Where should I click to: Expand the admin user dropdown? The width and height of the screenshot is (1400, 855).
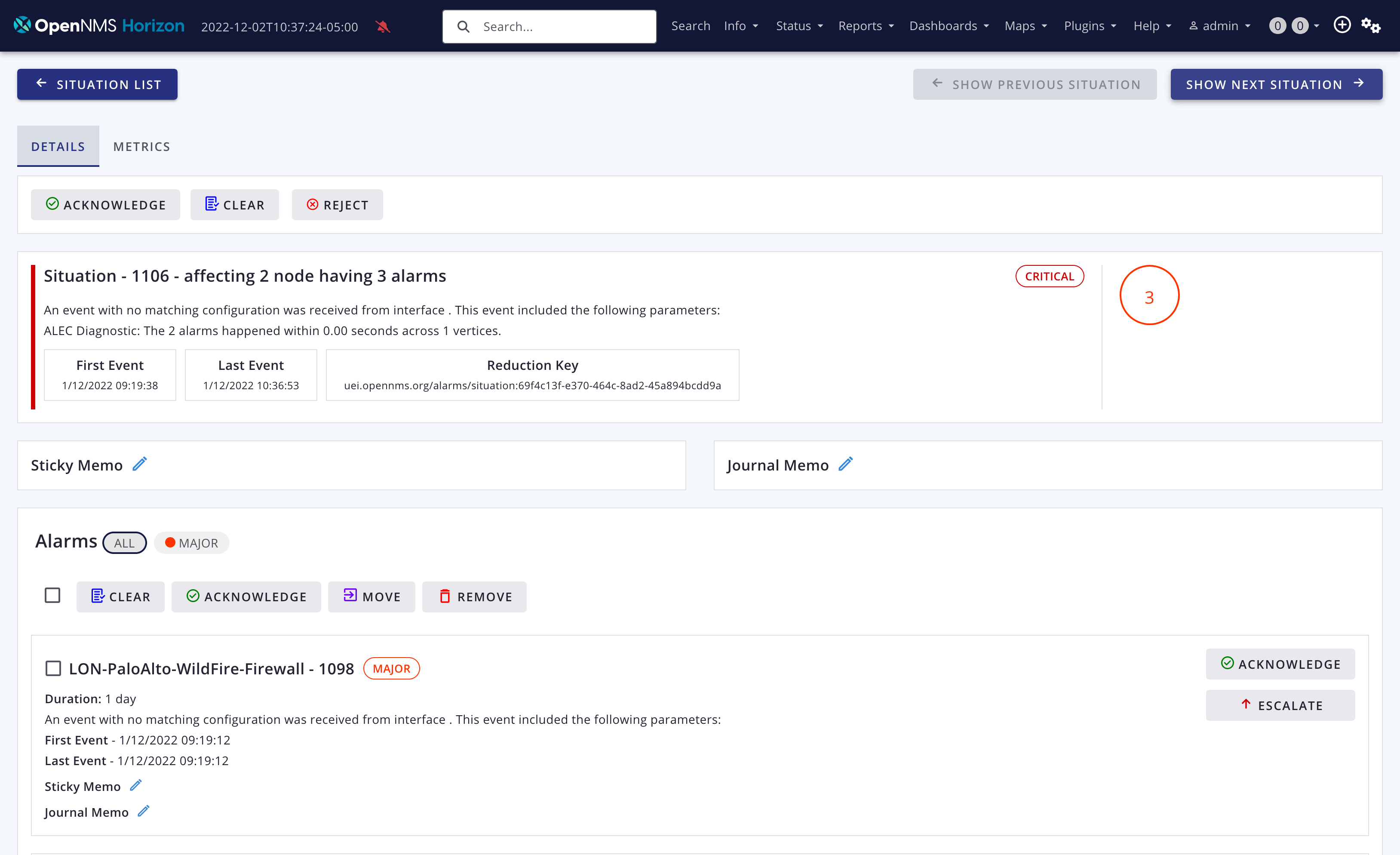click(x=1219, y=25)
